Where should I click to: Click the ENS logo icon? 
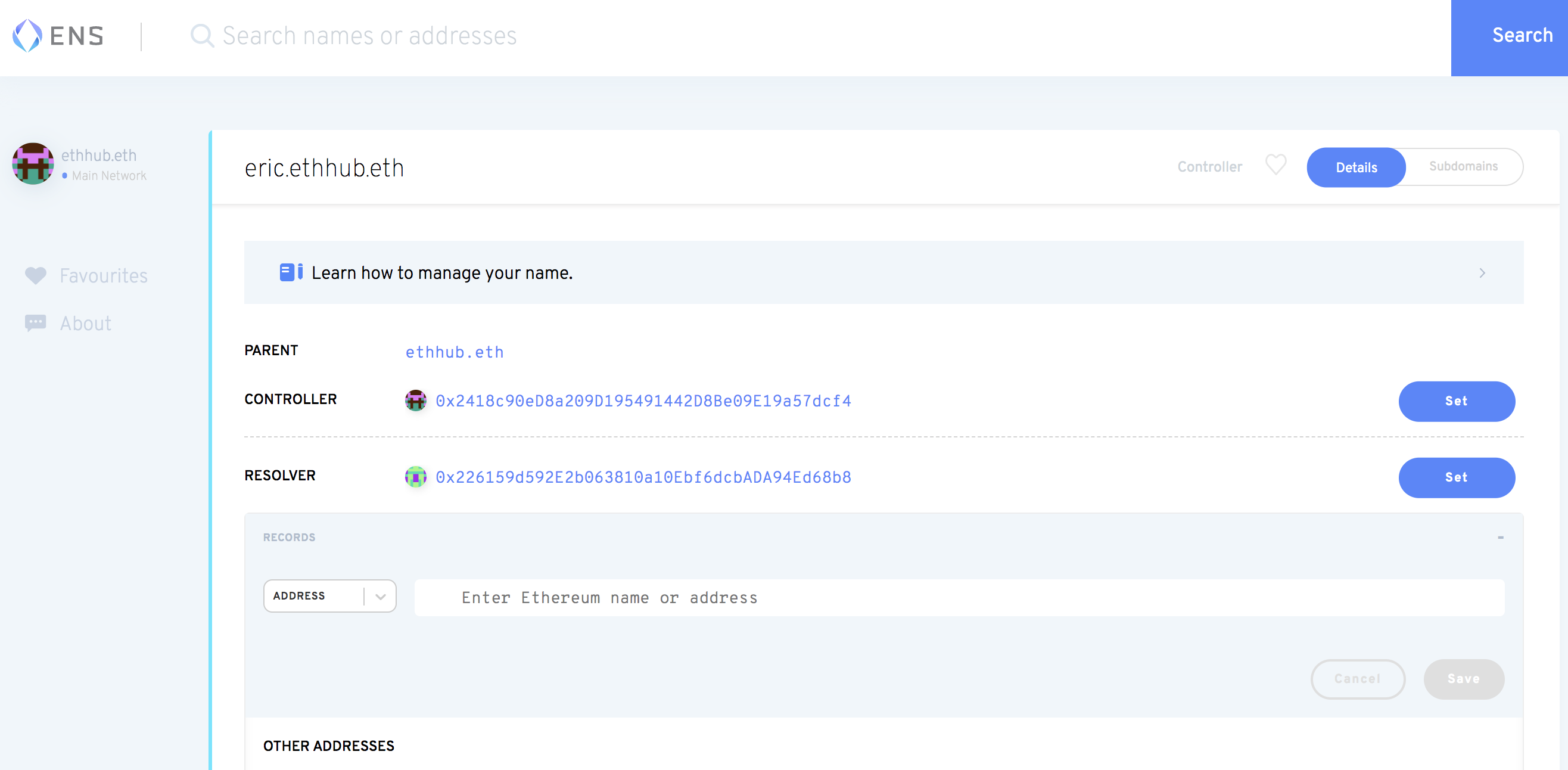coord(27,35)
